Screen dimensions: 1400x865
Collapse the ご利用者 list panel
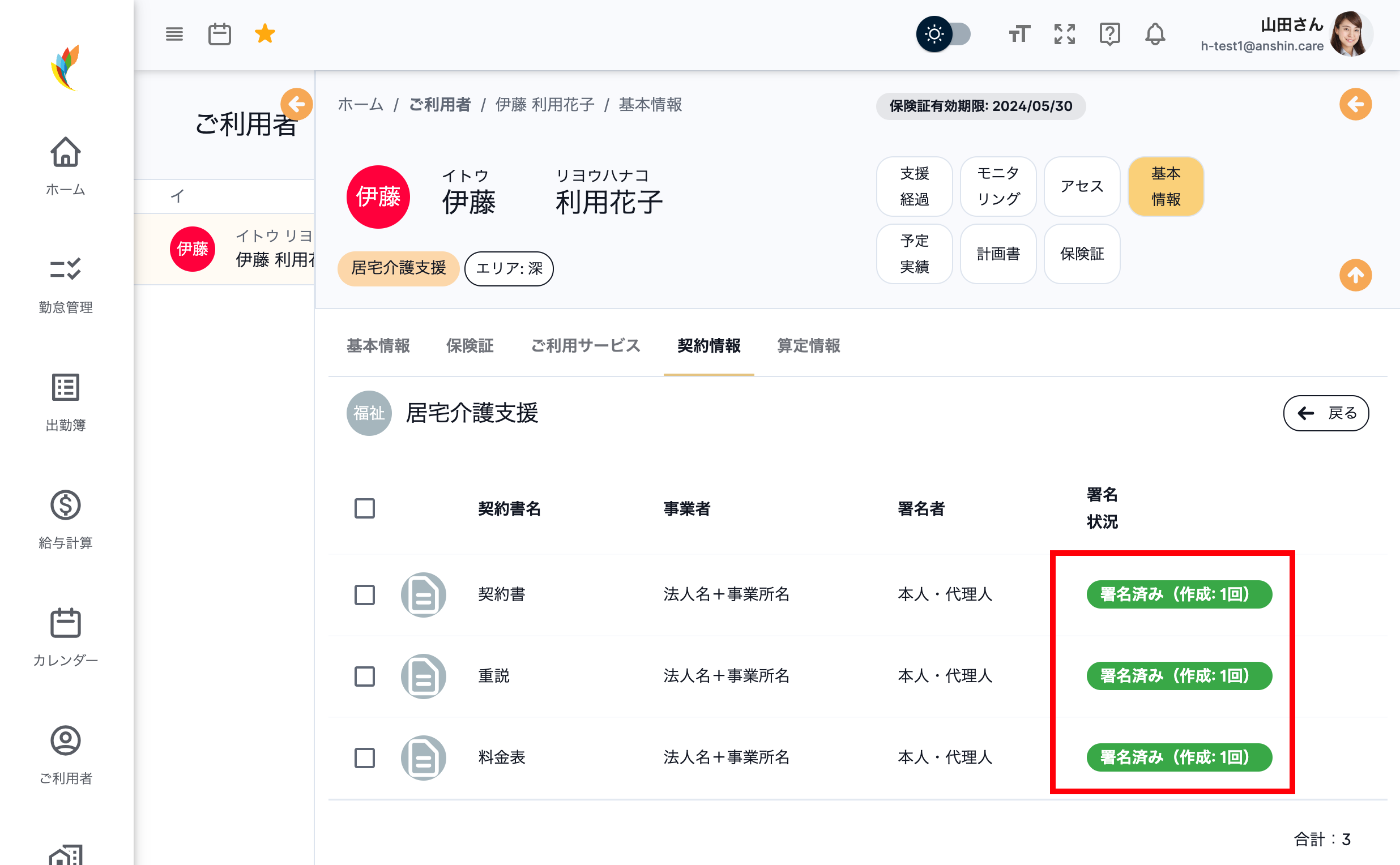[x=297, y=105]
